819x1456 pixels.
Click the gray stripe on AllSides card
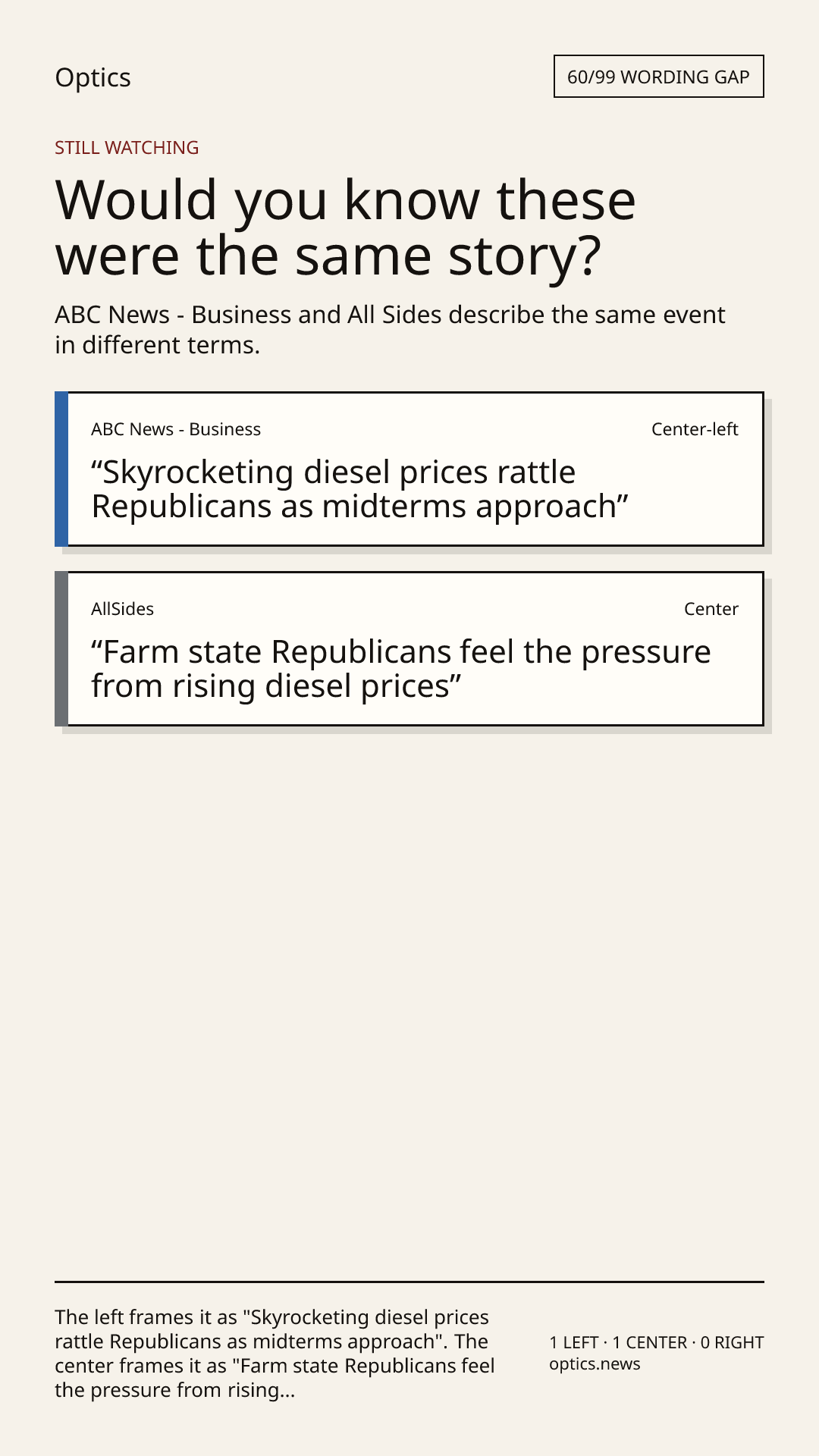(61, 648)
